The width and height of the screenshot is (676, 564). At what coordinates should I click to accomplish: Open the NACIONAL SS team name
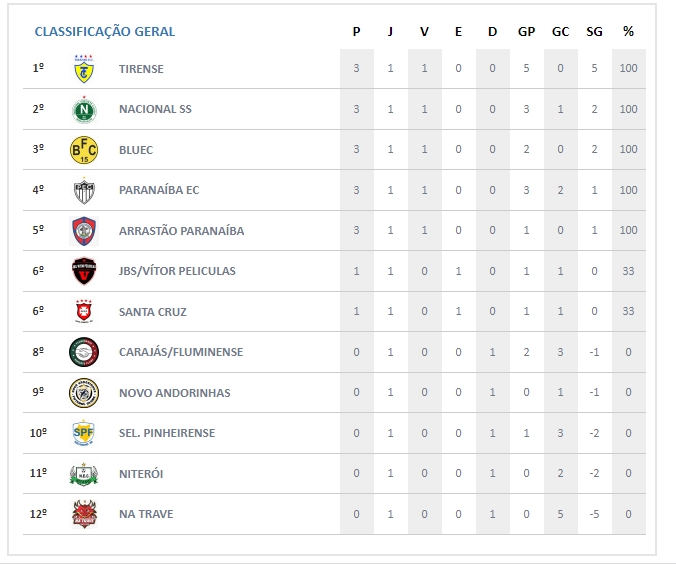[x=155, y=109]
